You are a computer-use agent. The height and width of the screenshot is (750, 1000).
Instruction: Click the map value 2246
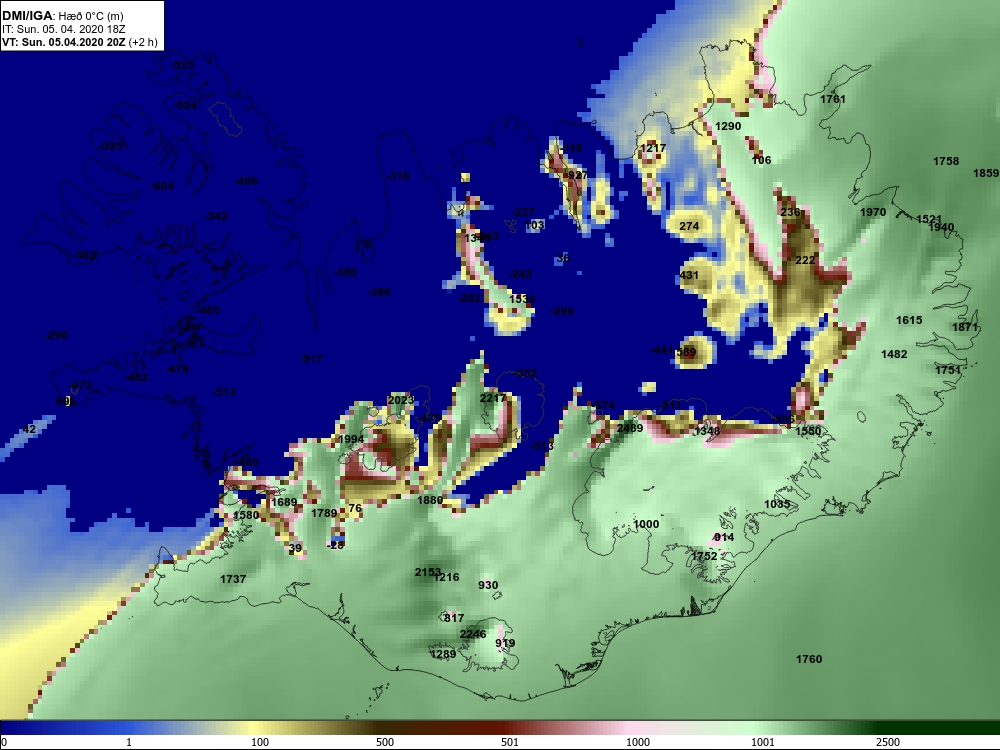click(x=473, y=635)
